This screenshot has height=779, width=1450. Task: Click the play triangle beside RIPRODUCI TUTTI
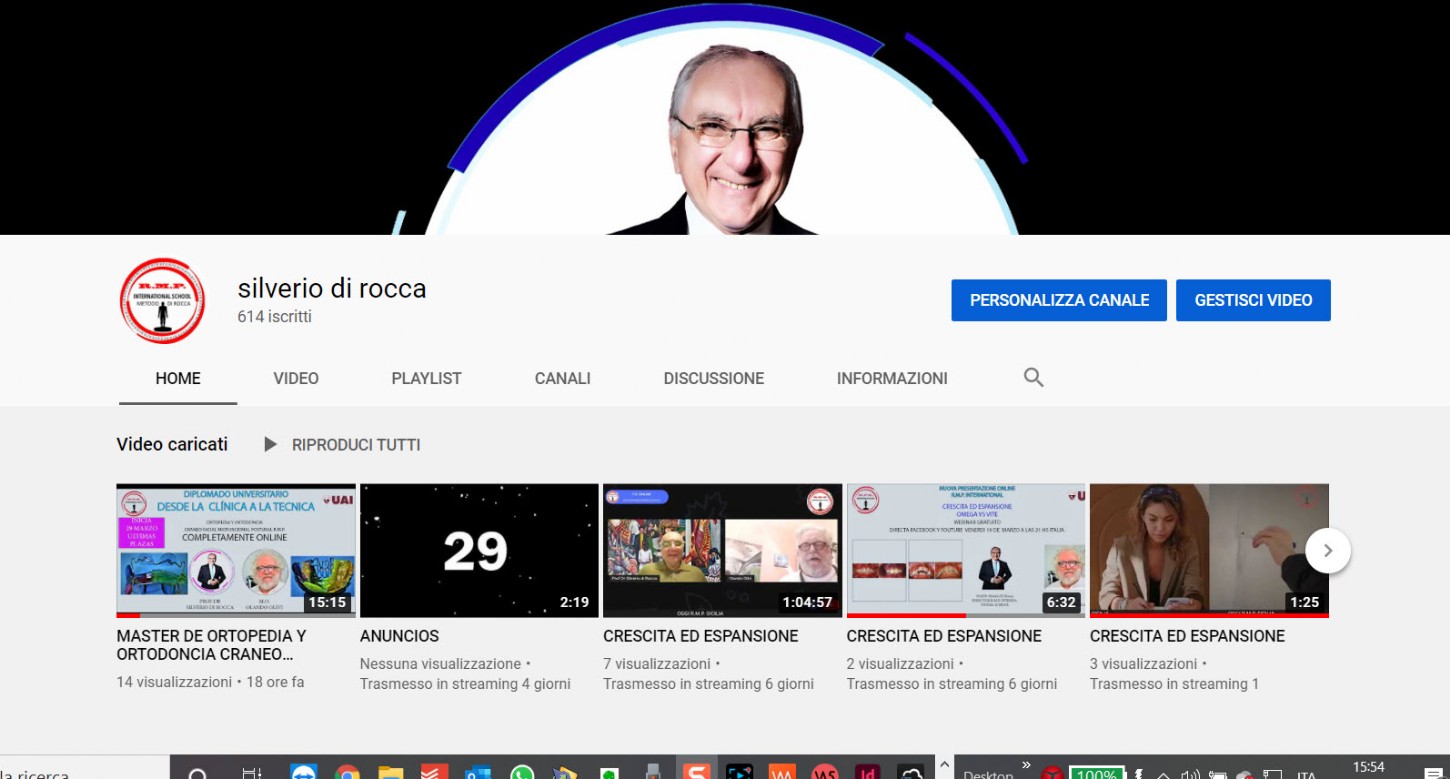coord(270,444)
